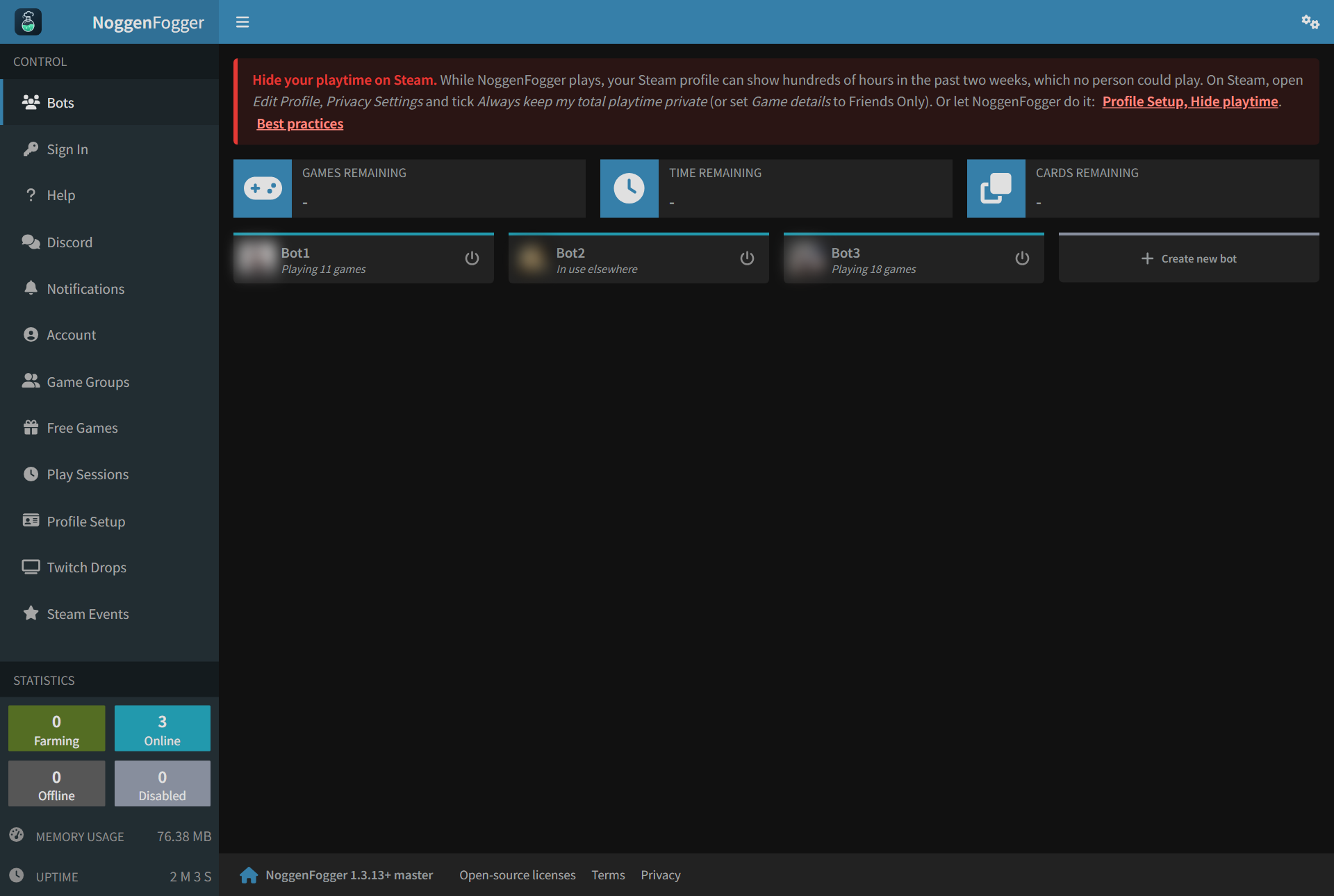The image size is (1334, 896).
Task: Open Sign In in sidebar
Action: click(110, 149)
